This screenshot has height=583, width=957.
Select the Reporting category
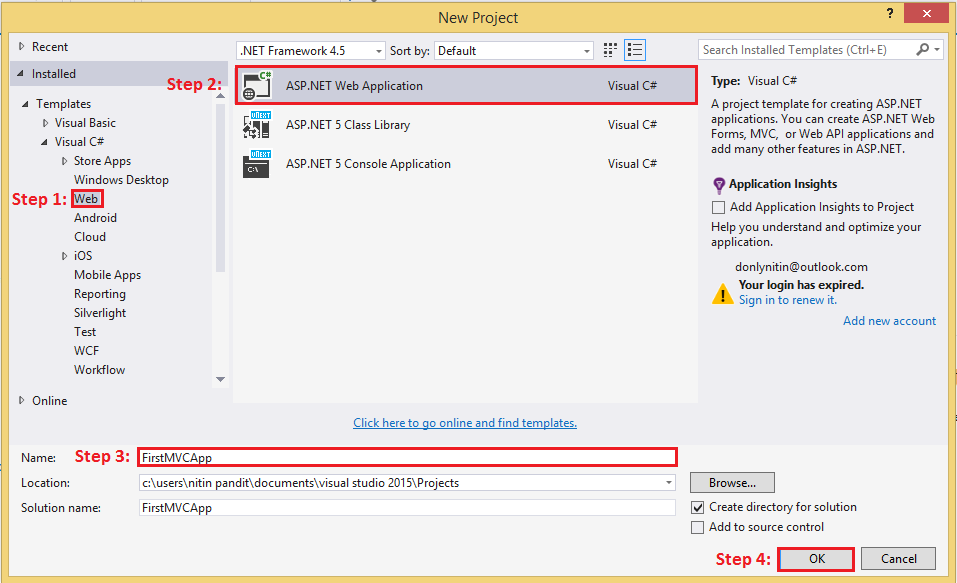[x=99, y=294]
